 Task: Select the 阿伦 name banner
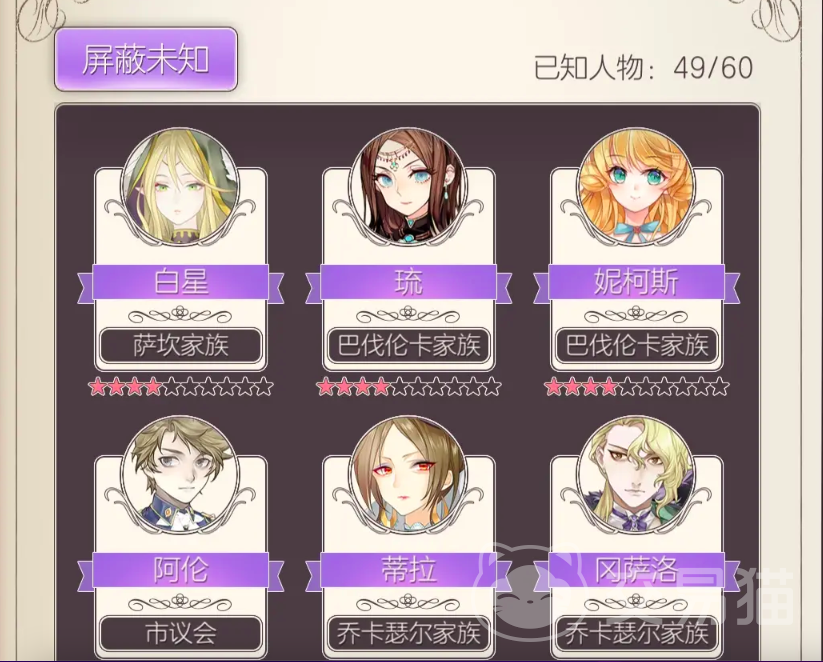(181, 570)
